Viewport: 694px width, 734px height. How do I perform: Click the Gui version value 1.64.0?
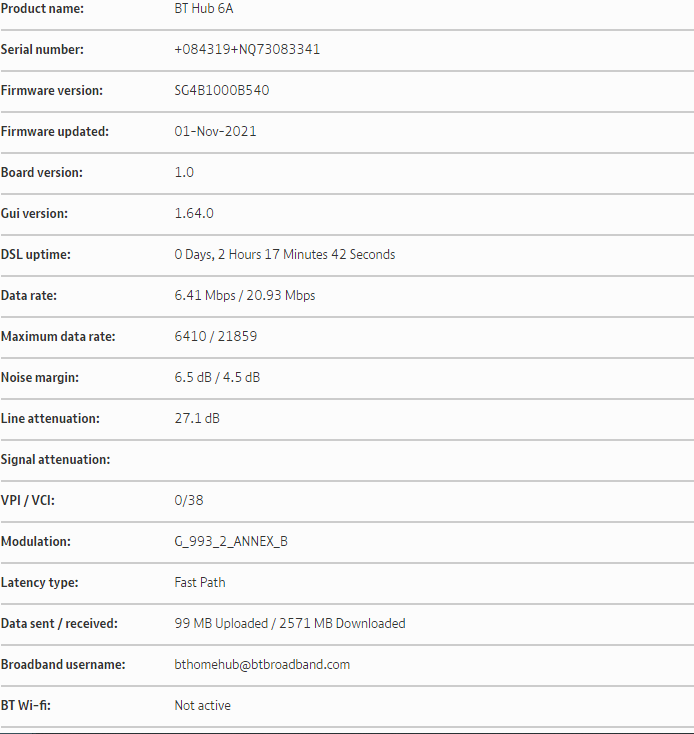click(194, 213)
